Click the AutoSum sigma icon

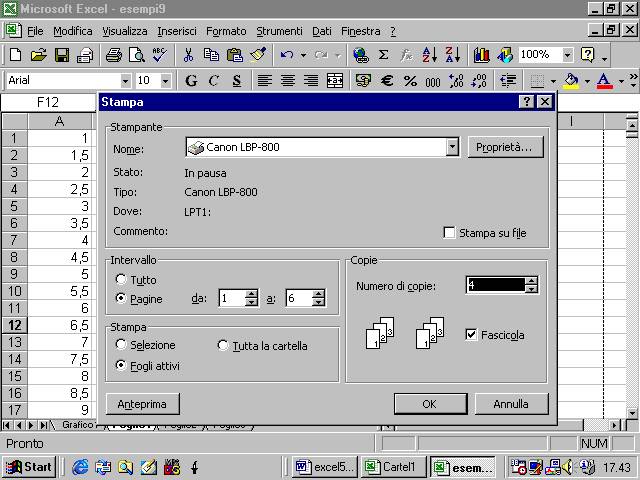coord(383,55)
